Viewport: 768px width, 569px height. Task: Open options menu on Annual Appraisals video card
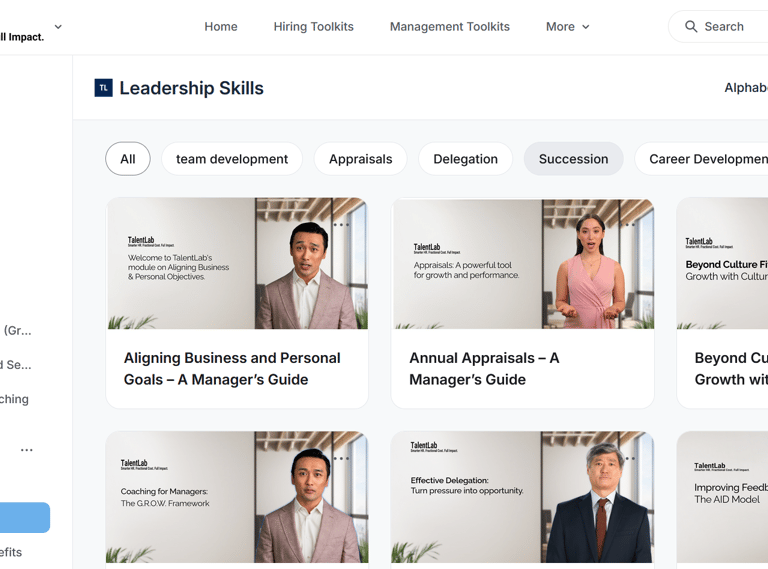(627, 225)
